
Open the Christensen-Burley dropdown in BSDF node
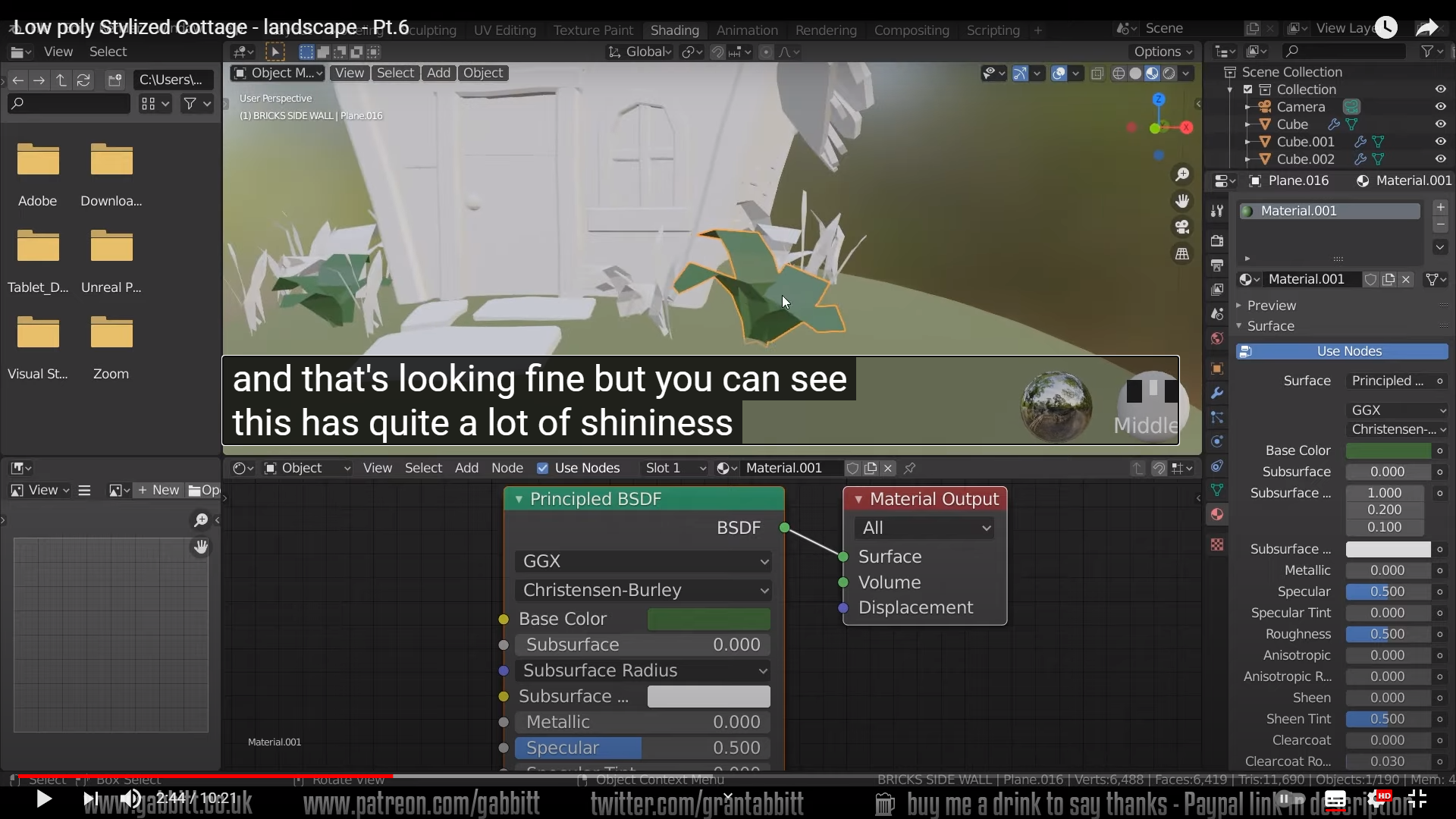coord(643,590)
